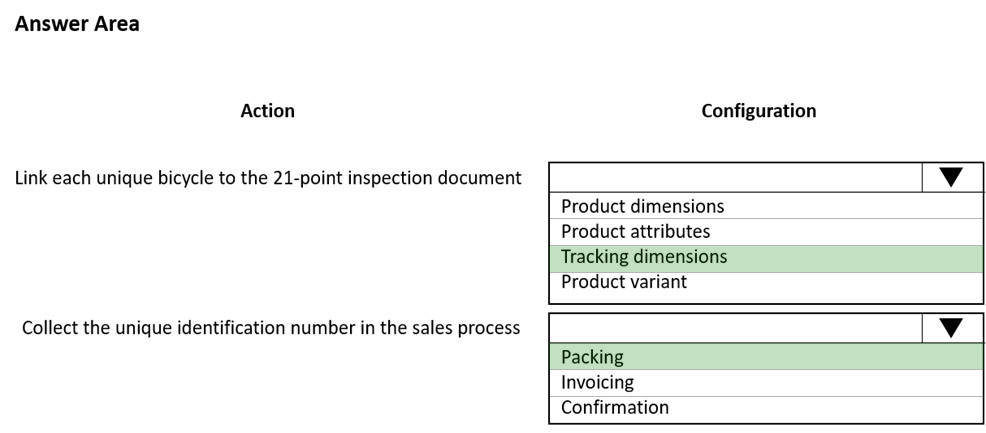Click the 'Collect the unique identification number' text
The width and height of the screenshot is (986, 433).
271,328
